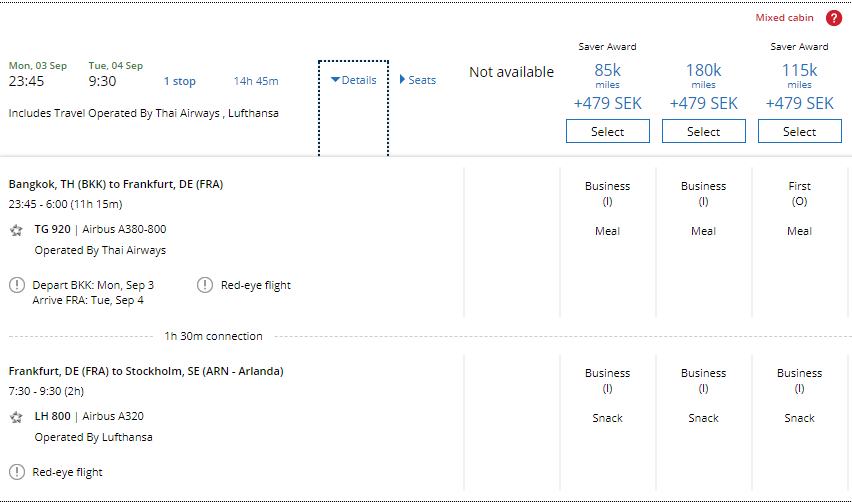Click Star Alliance icon beside TG 920
The width and height of the screenshot is (852, 502).
click(16, 230)
